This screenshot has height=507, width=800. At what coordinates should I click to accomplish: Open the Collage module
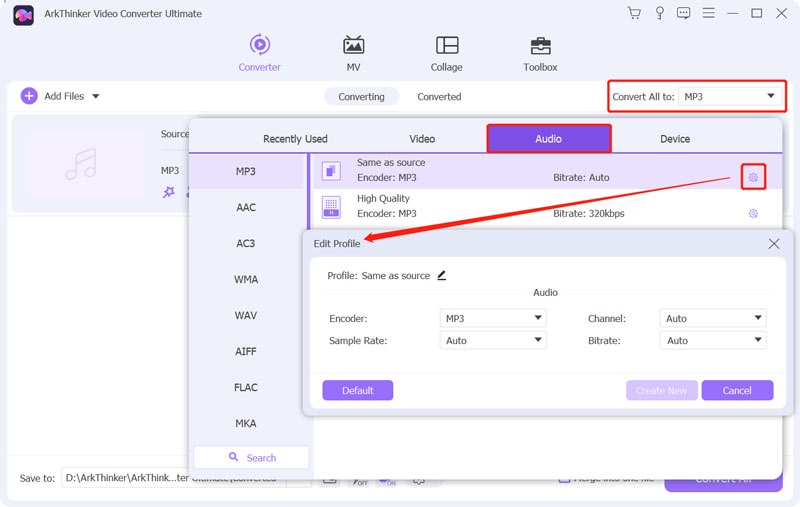tap(446, 53)
